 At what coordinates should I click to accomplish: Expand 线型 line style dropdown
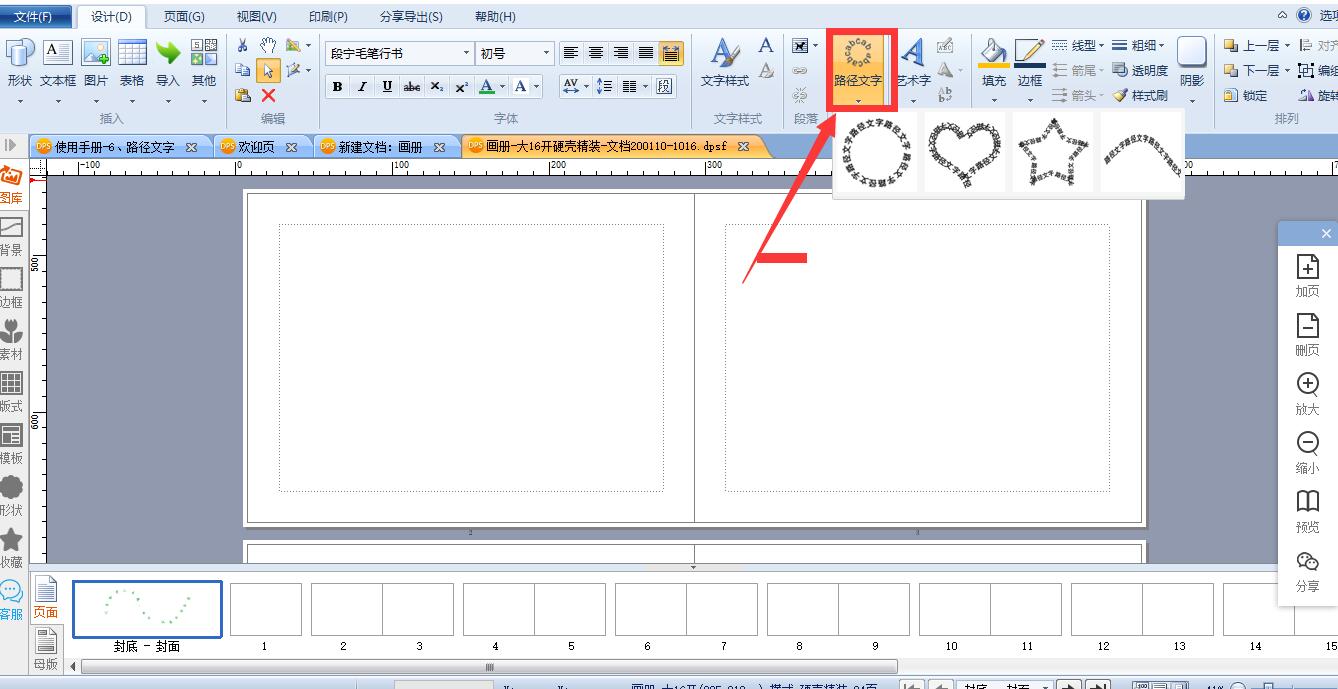click(1101, 45)
